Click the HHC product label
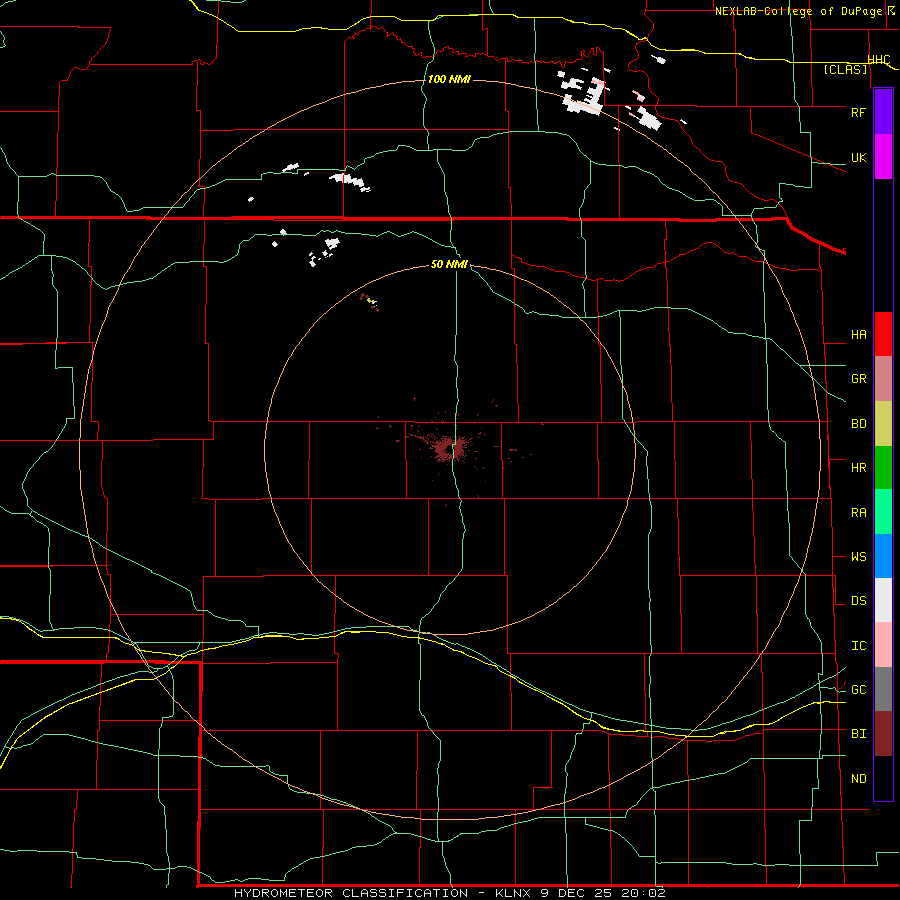Image resolution: width=900 pixels, height=900 pixels. tap(879, 60)
